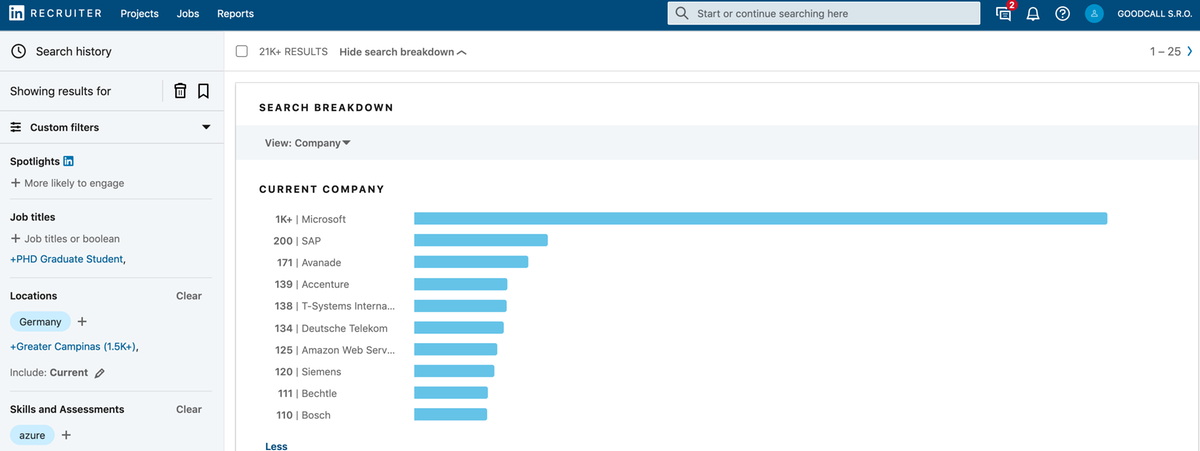Click the Custom filters sliders icon
This screenshot has height=451, width=1200.
(16, 127)
